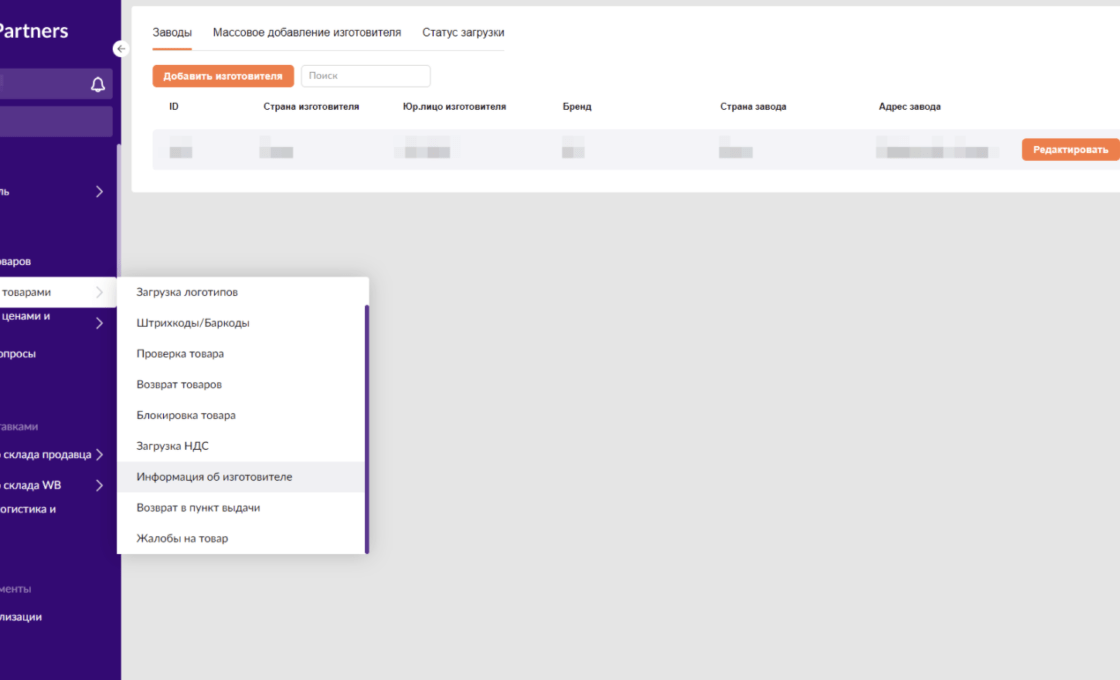This screenshot has width=1120, height=680.
Task: Expand the chevron next to 'ценами и' item
Action: [x=99, y=323]
